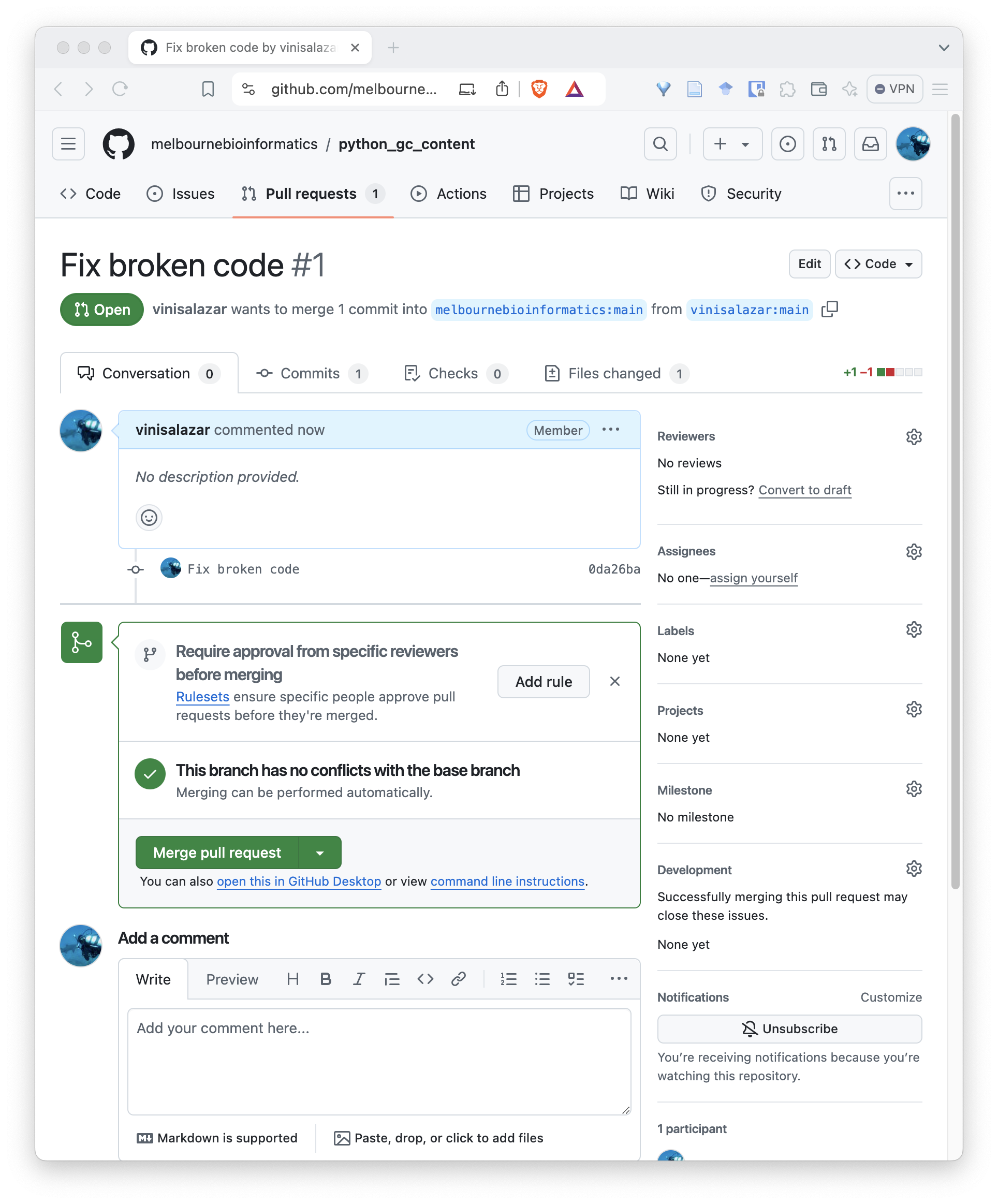
Task: Expand merge method dropdown arrow
Action: pyautogui.click(x=320, y=853)
